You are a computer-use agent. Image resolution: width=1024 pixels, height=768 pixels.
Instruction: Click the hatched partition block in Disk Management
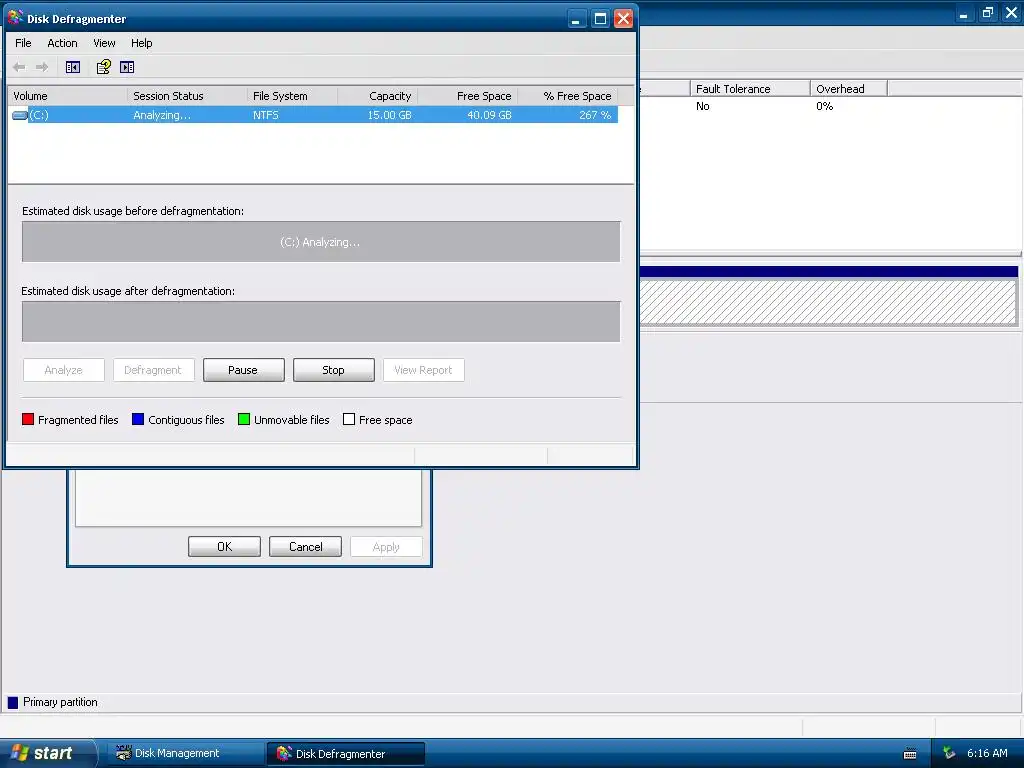point(828,302)
